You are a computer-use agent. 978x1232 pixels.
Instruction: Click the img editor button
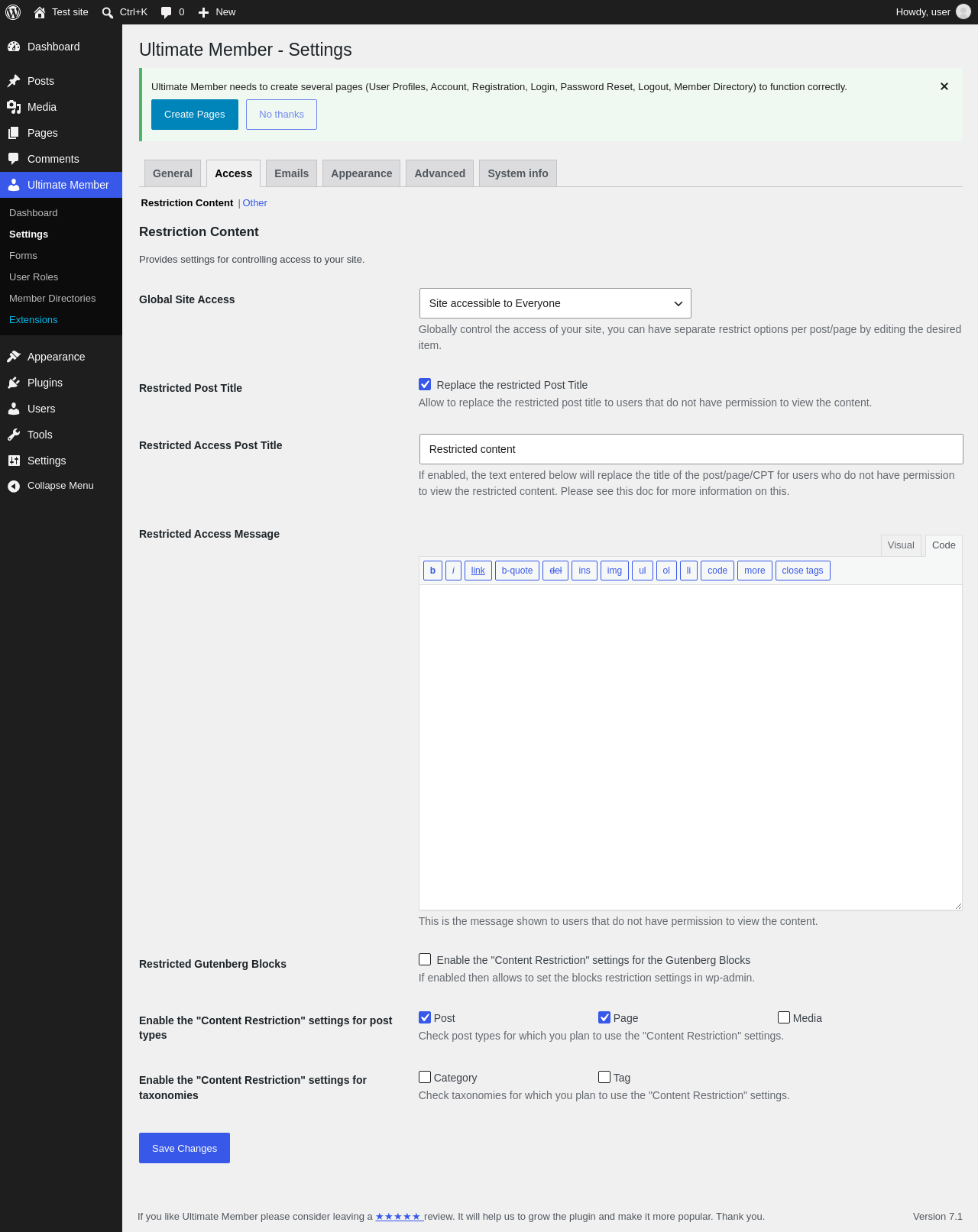pyautogui.click(x=614, y=571)
